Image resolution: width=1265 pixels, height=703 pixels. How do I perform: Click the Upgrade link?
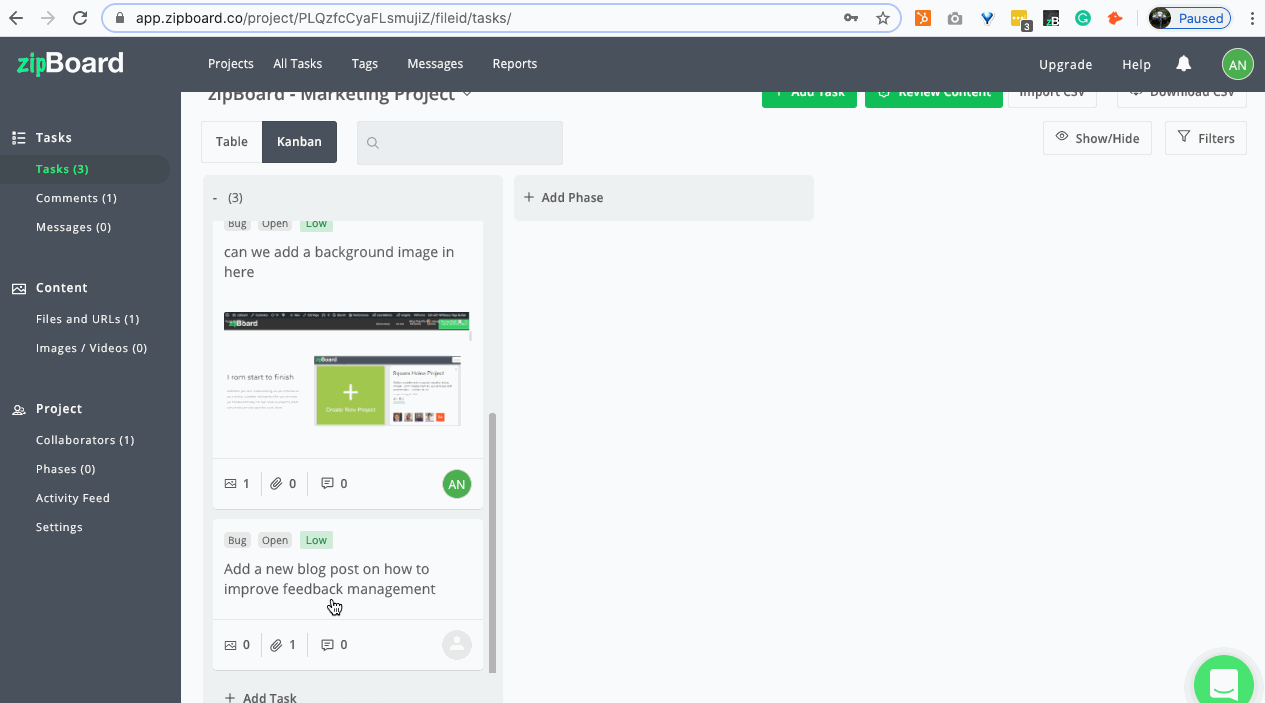[1066, 64]
